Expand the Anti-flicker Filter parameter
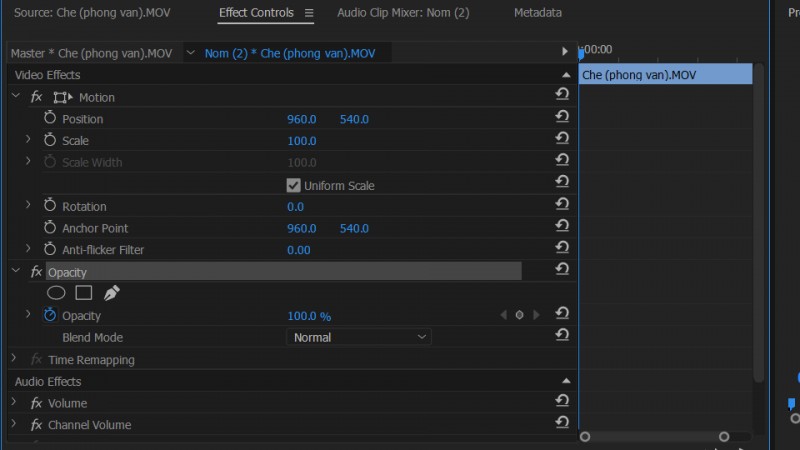This screenshot has width=800, height=450. tap(28, 248)
